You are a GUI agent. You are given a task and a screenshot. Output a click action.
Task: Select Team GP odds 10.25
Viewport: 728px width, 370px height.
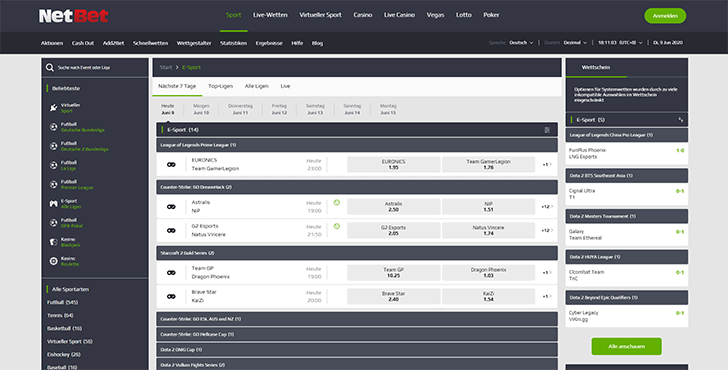tap(393, 273)
